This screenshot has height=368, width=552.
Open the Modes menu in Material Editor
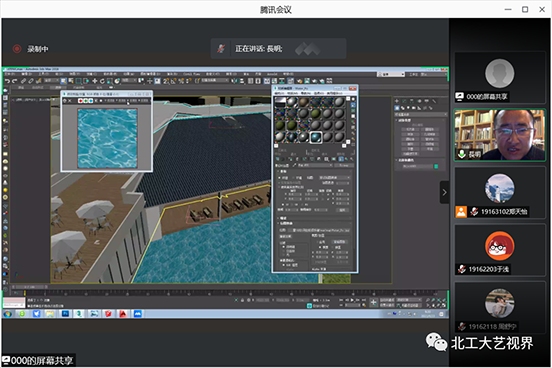(279, 93)
